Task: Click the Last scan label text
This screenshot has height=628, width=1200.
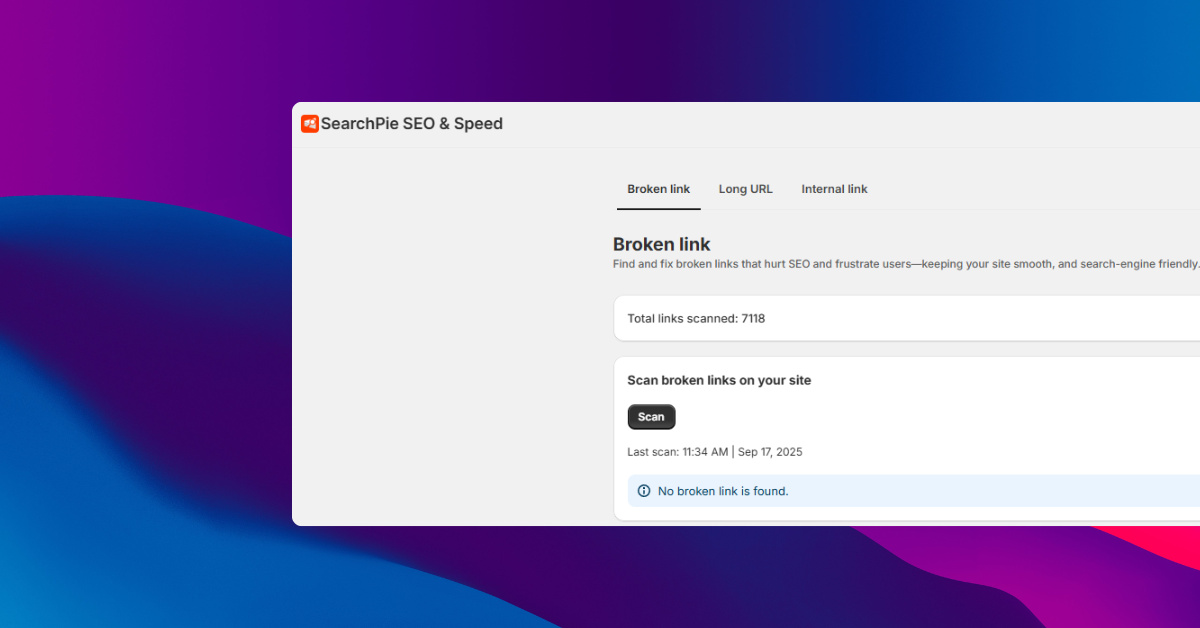Action: (x=653, y=452)
